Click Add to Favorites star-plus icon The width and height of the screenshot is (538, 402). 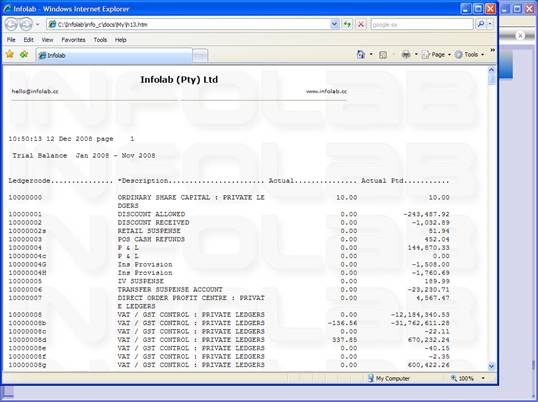tap(24, 54)
